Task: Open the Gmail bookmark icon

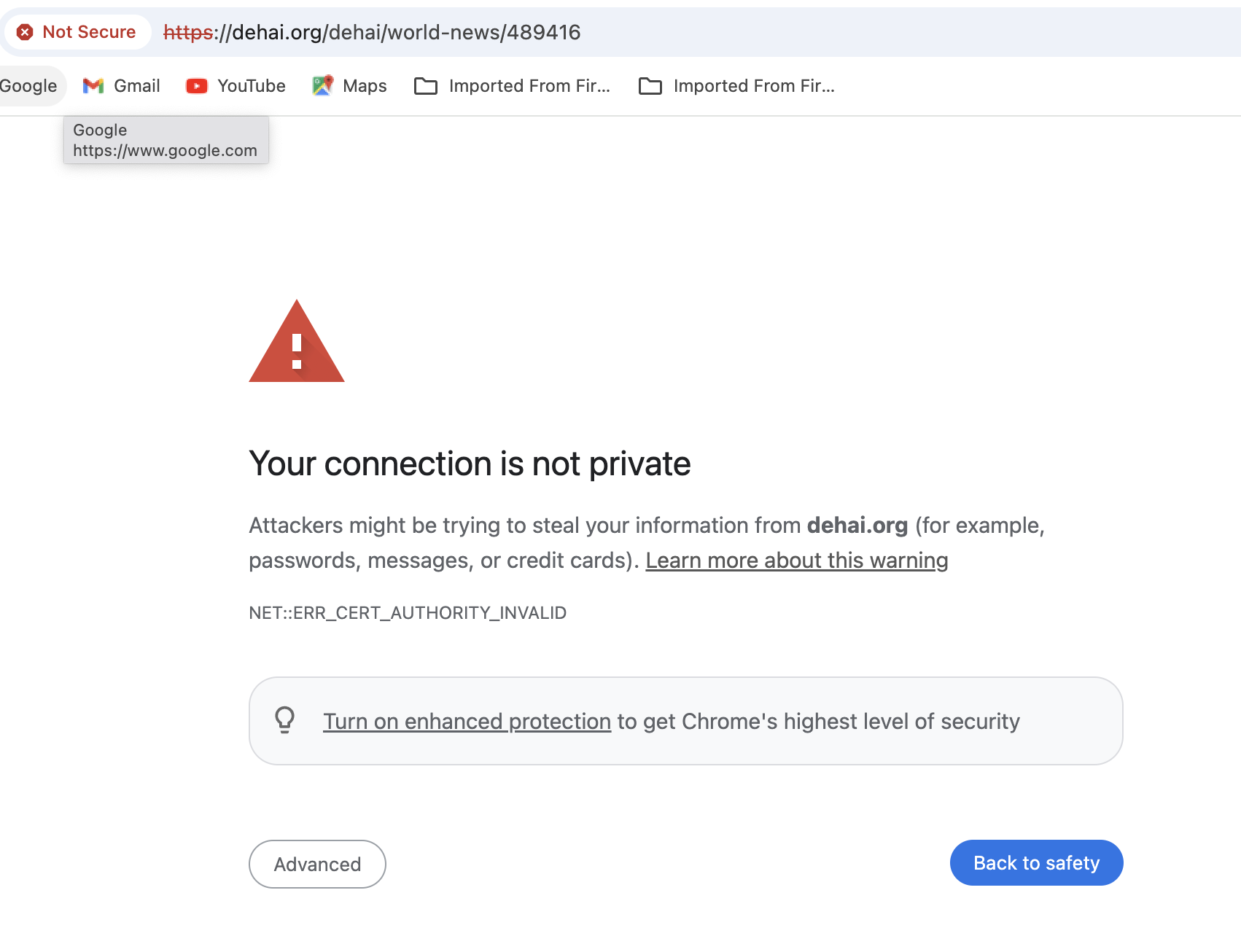Action: (x=93, y=86)
